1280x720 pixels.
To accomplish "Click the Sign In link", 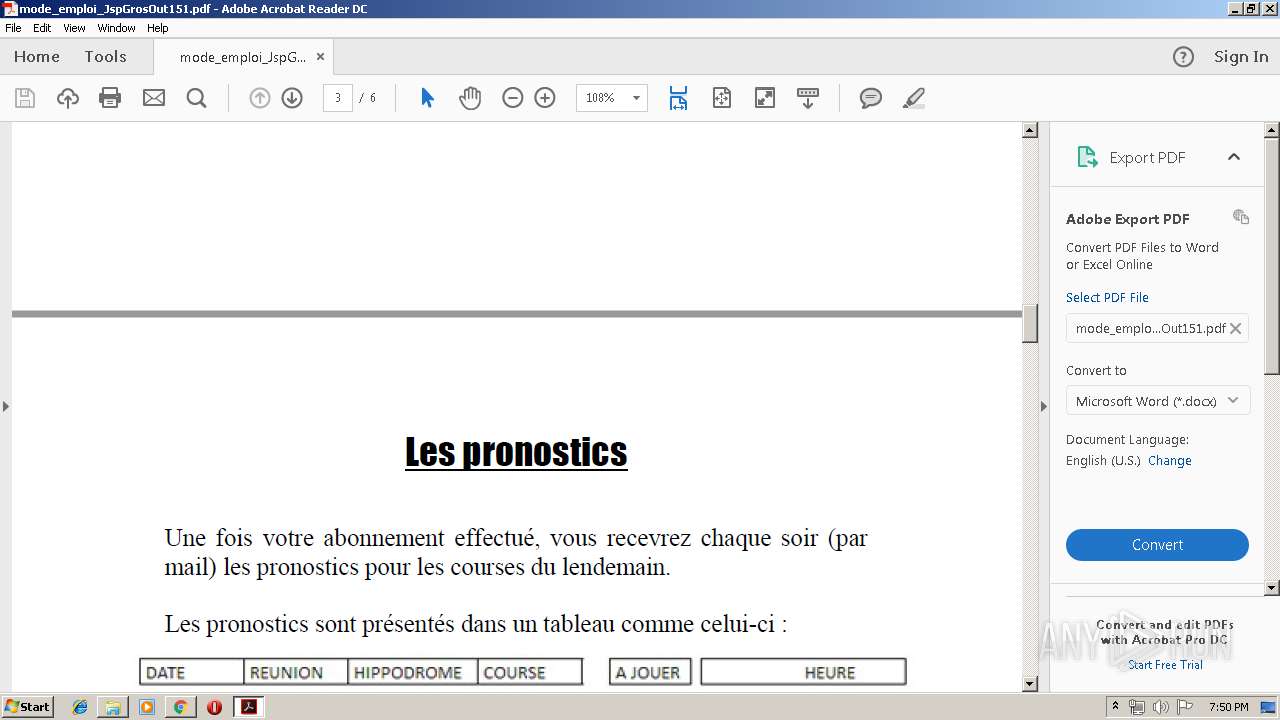I will 1241,57.
